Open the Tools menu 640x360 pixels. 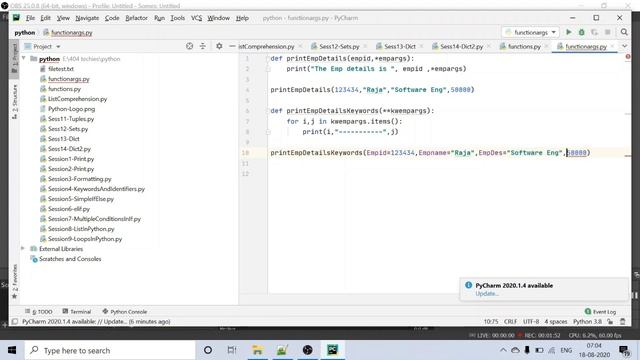pos(178,18)
